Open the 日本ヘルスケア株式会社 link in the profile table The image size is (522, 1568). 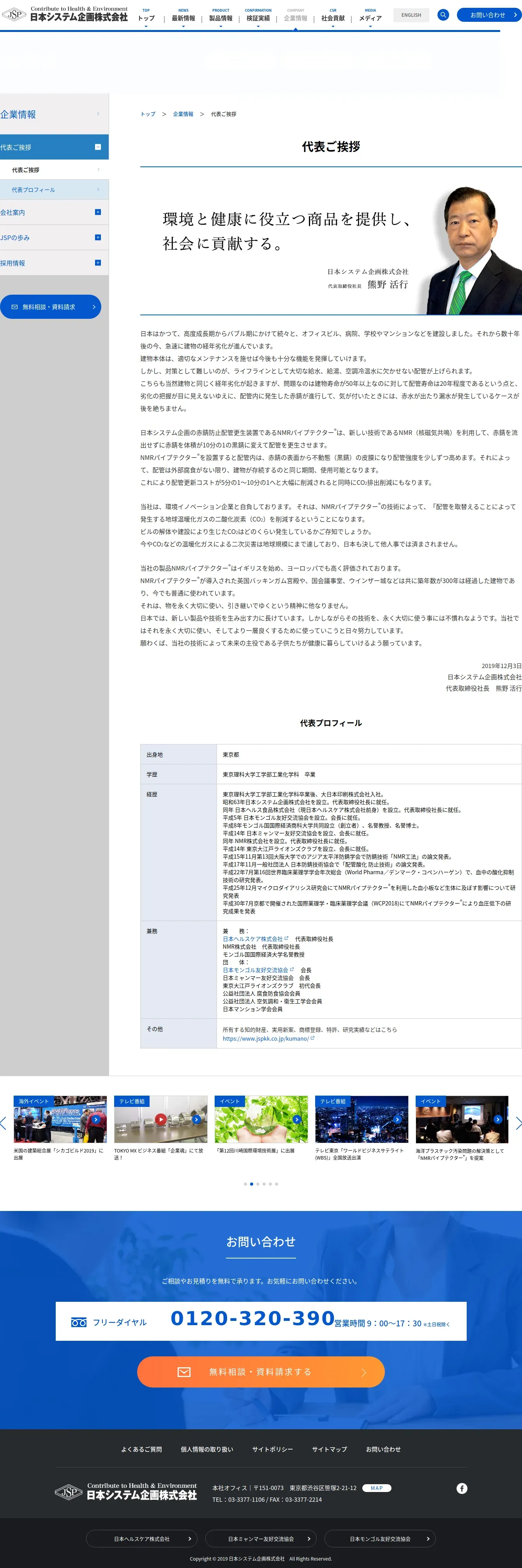point(255,939)
